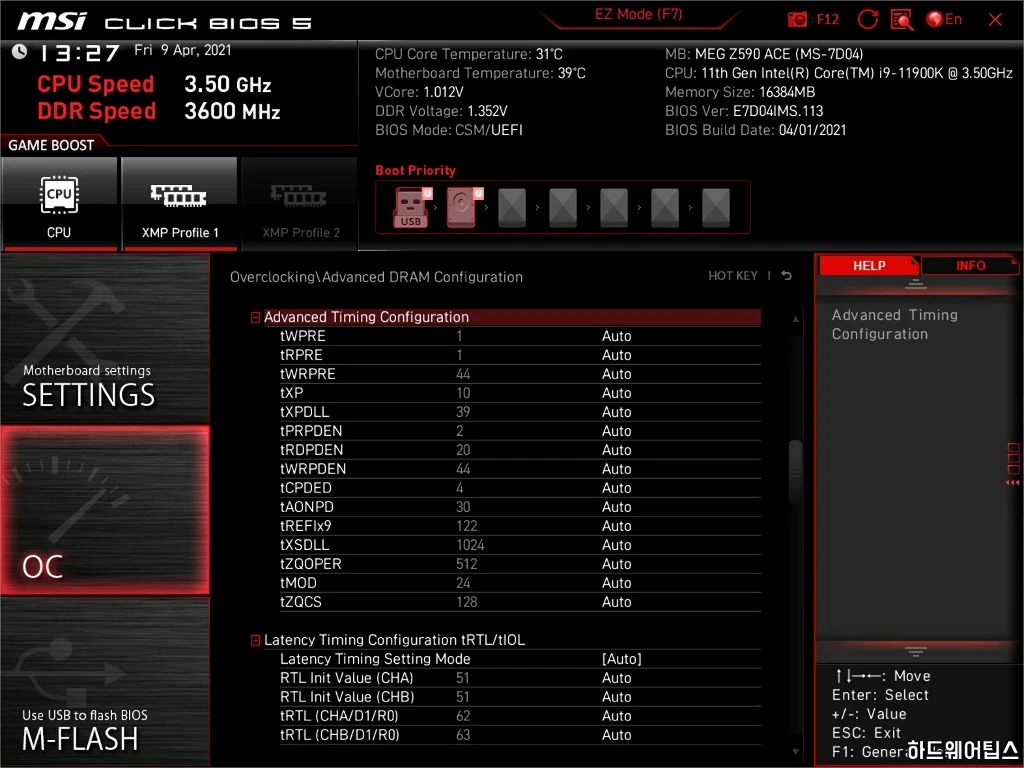Click the scrollbar down arrow
Image resolution: width=1024 pixels, height=768 pixels.
(795, 752)
